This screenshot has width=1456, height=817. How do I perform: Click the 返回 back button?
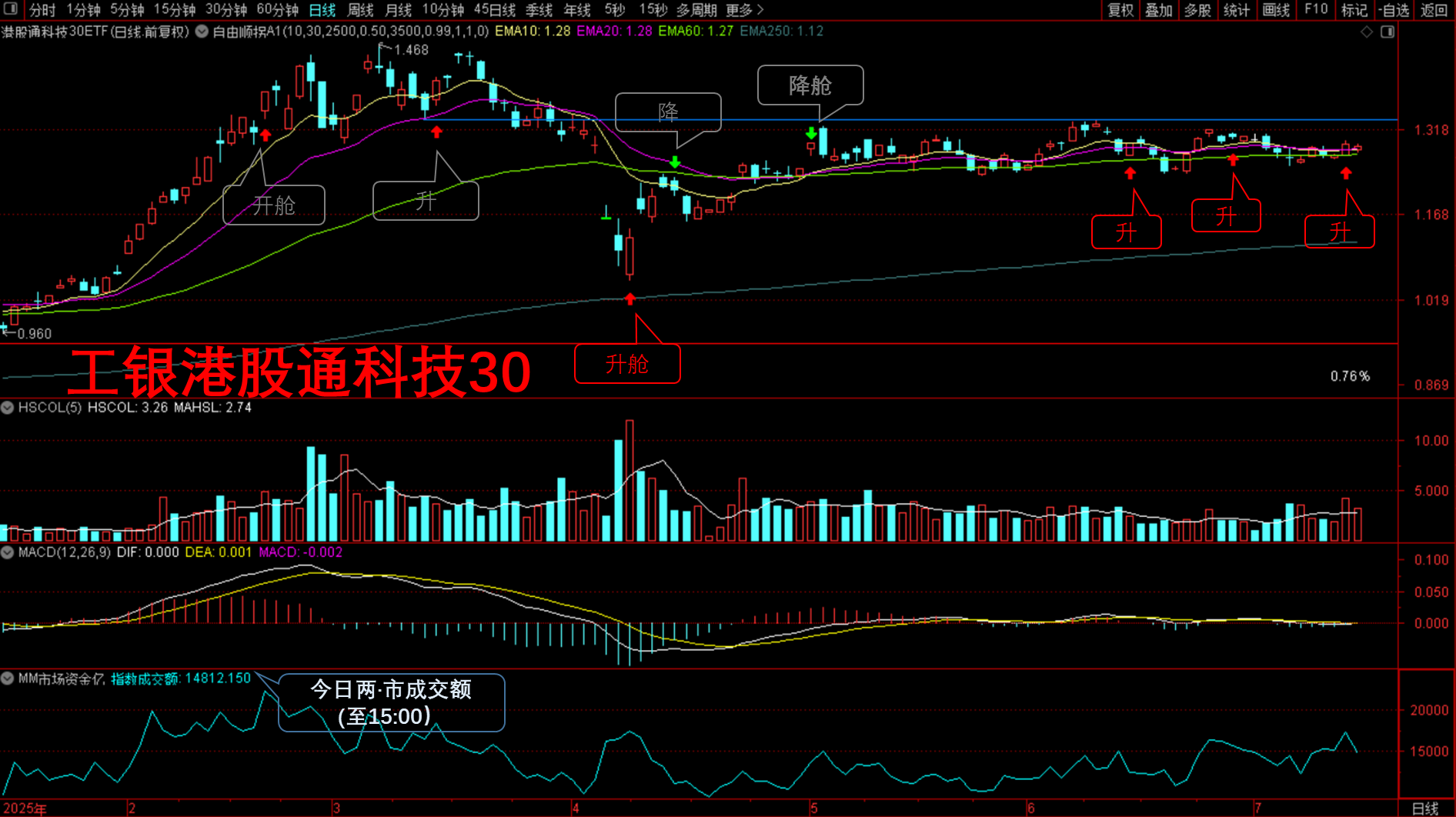1434,10
